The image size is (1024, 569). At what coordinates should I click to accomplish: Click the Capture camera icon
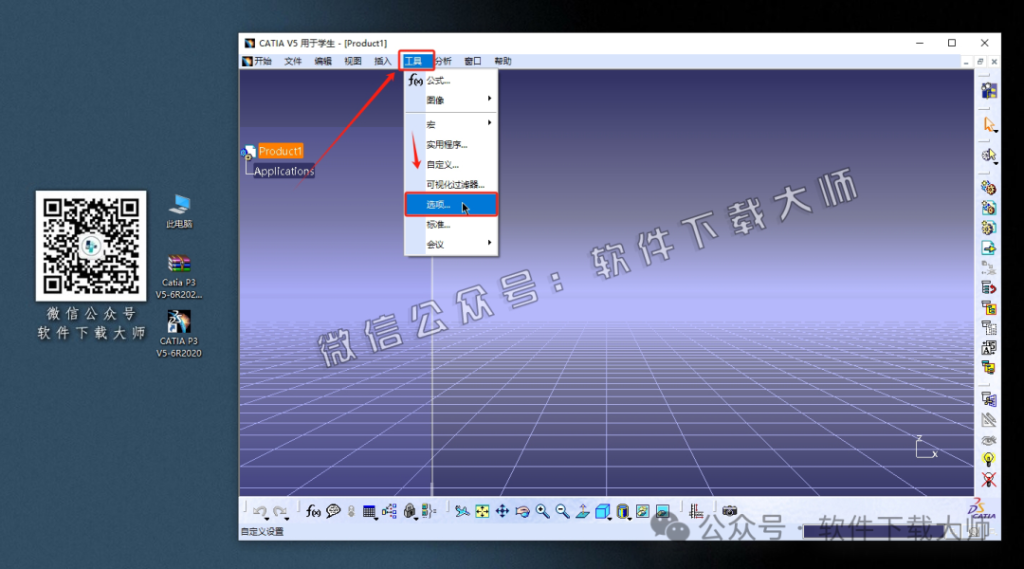coord(729,511)
